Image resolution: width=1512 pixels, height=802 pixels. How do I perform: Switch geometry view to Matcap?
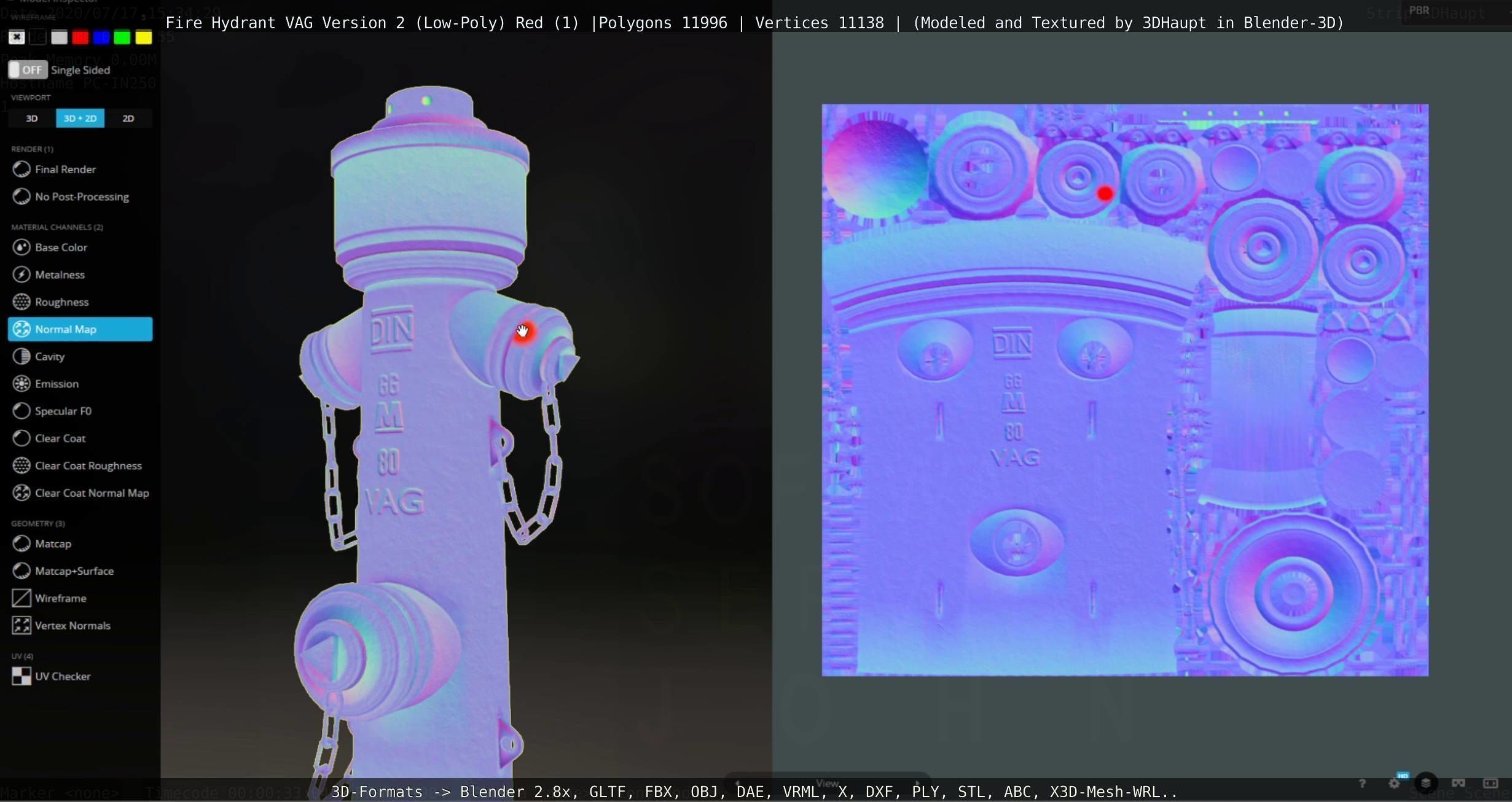click(x=80, y=543)
